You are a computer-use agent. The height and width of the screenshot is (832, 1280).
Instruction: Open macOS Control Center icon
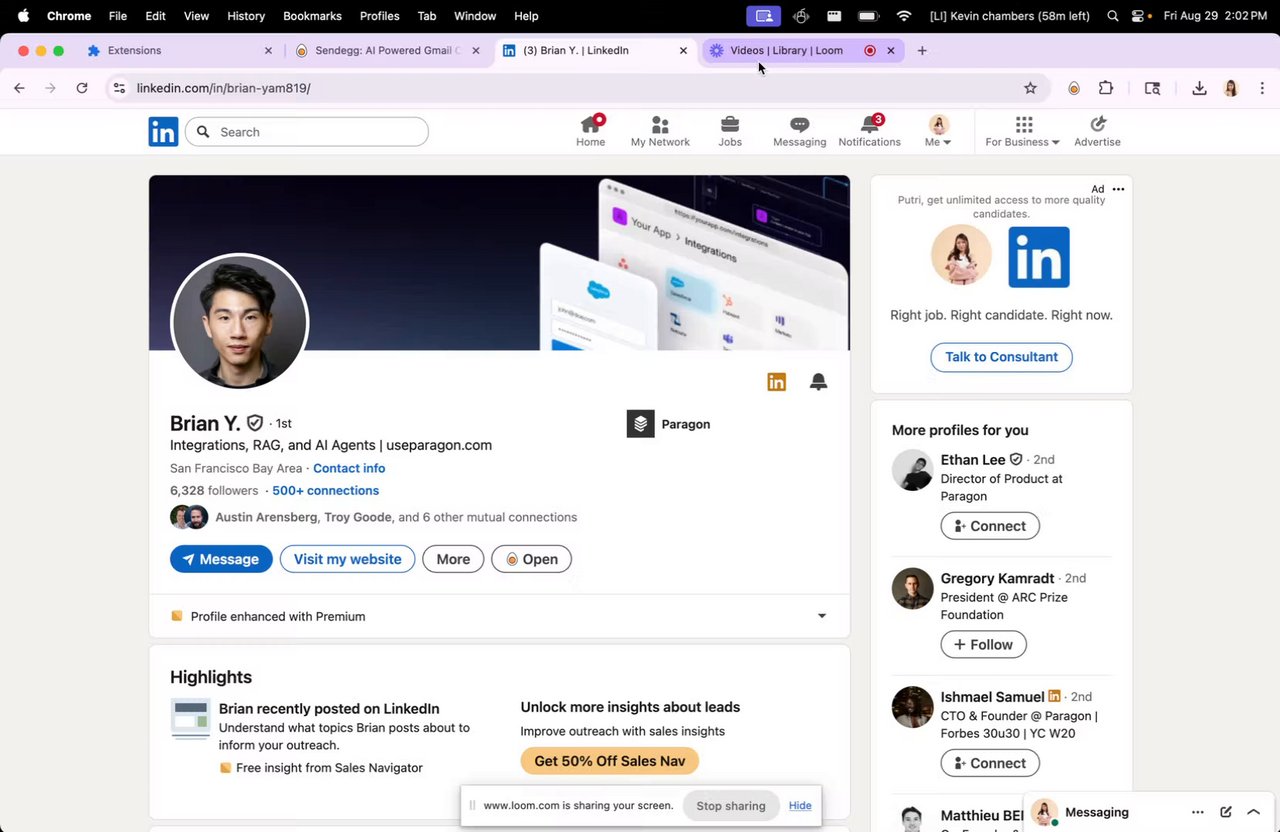coord(1138,16)
